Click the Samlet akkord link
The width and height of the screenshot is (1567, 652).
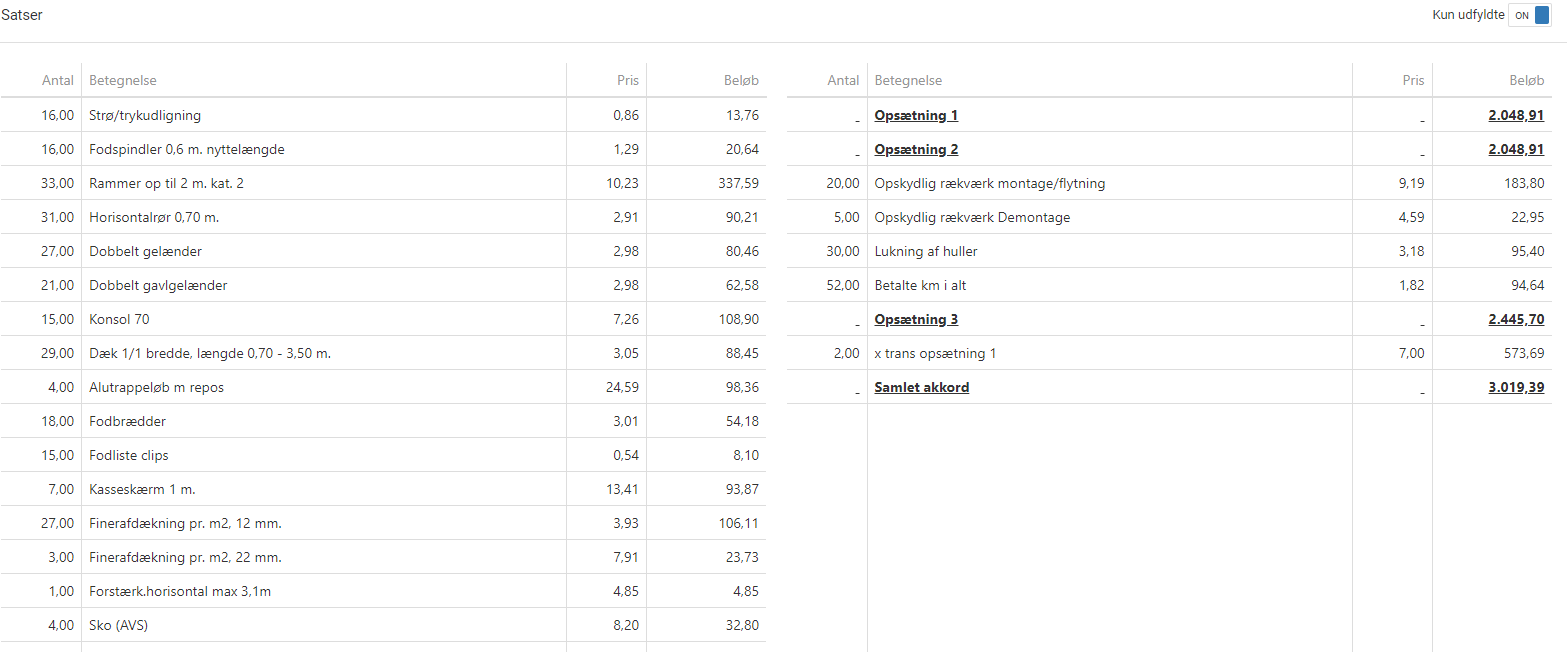921,388
